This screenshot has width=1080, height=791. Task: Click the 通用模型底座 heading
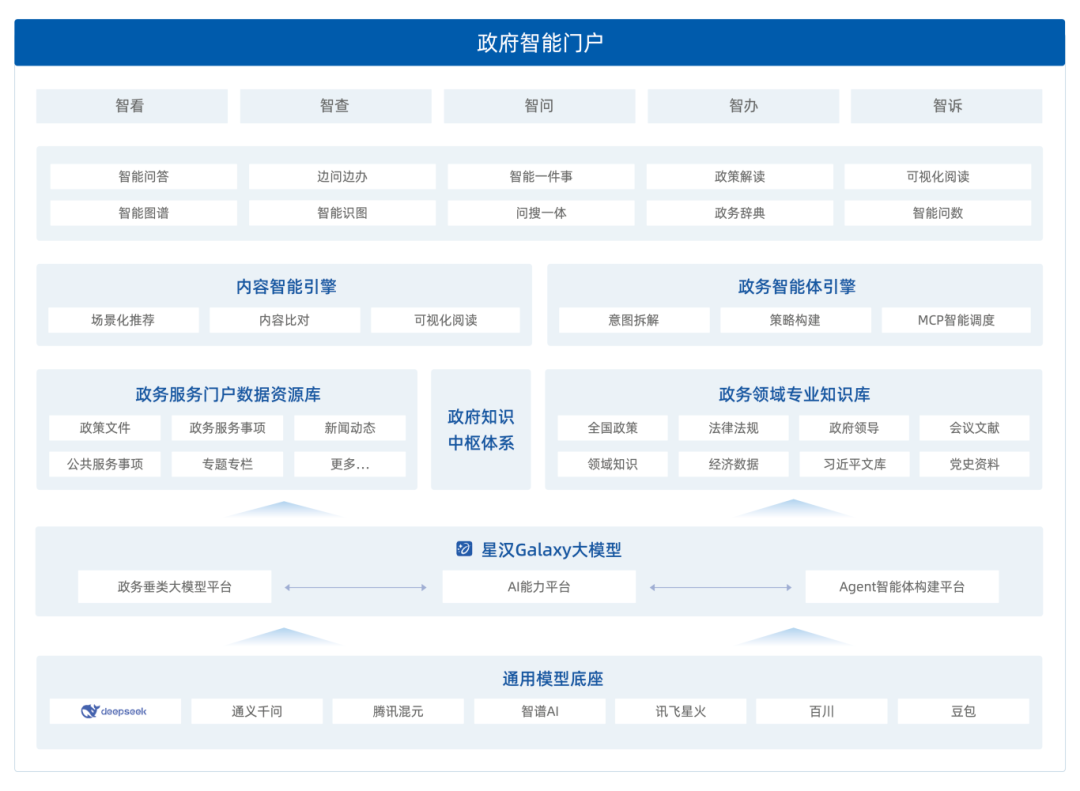click(x=552, y=679)
